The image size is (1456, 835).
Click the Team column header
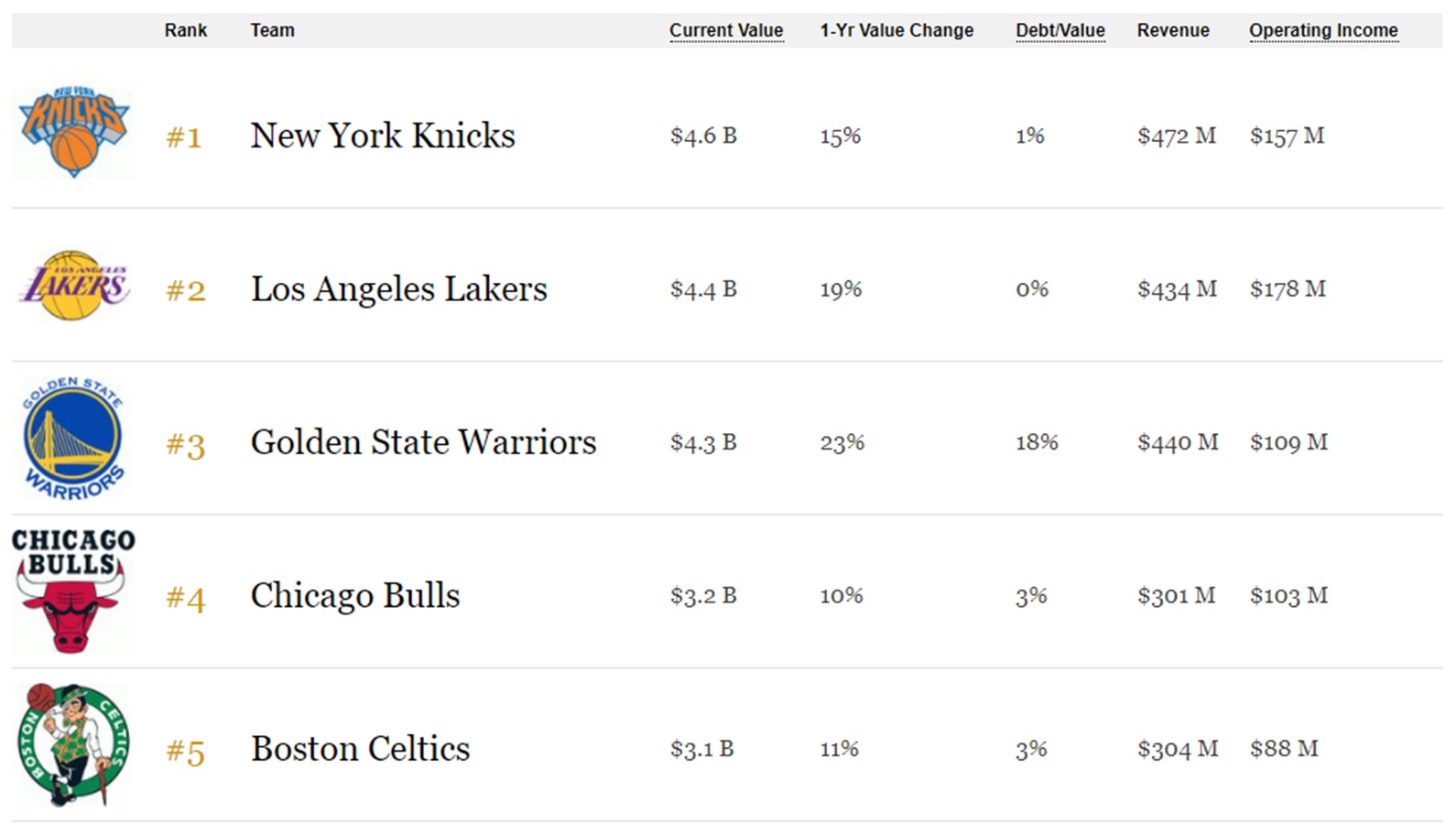point(273,30)
